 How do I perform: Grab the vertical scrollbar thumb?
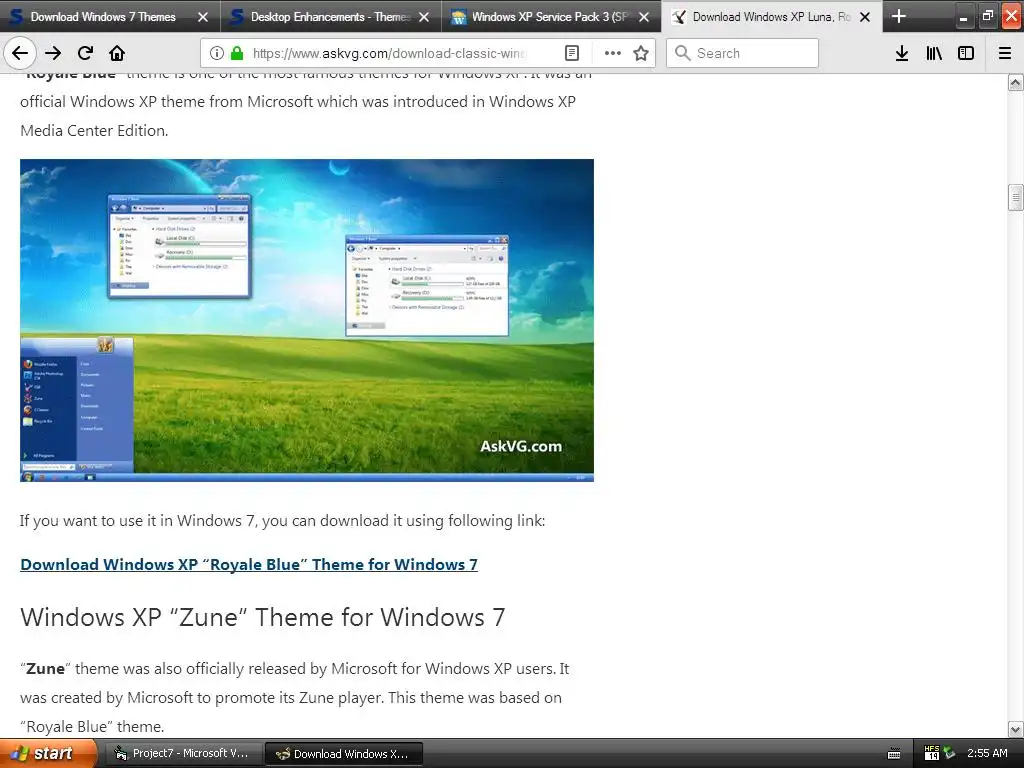[1016, 197]
